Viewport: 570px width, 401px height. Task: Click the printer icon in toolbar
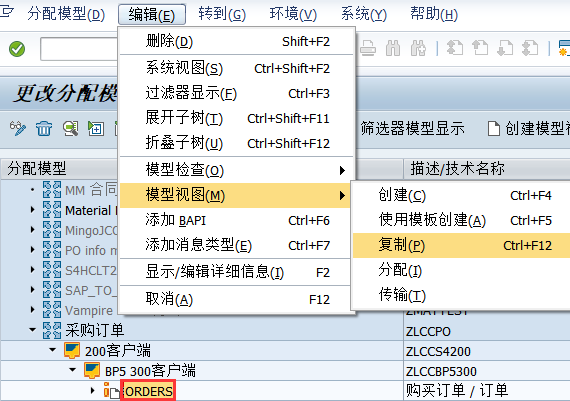click(368, 48)
